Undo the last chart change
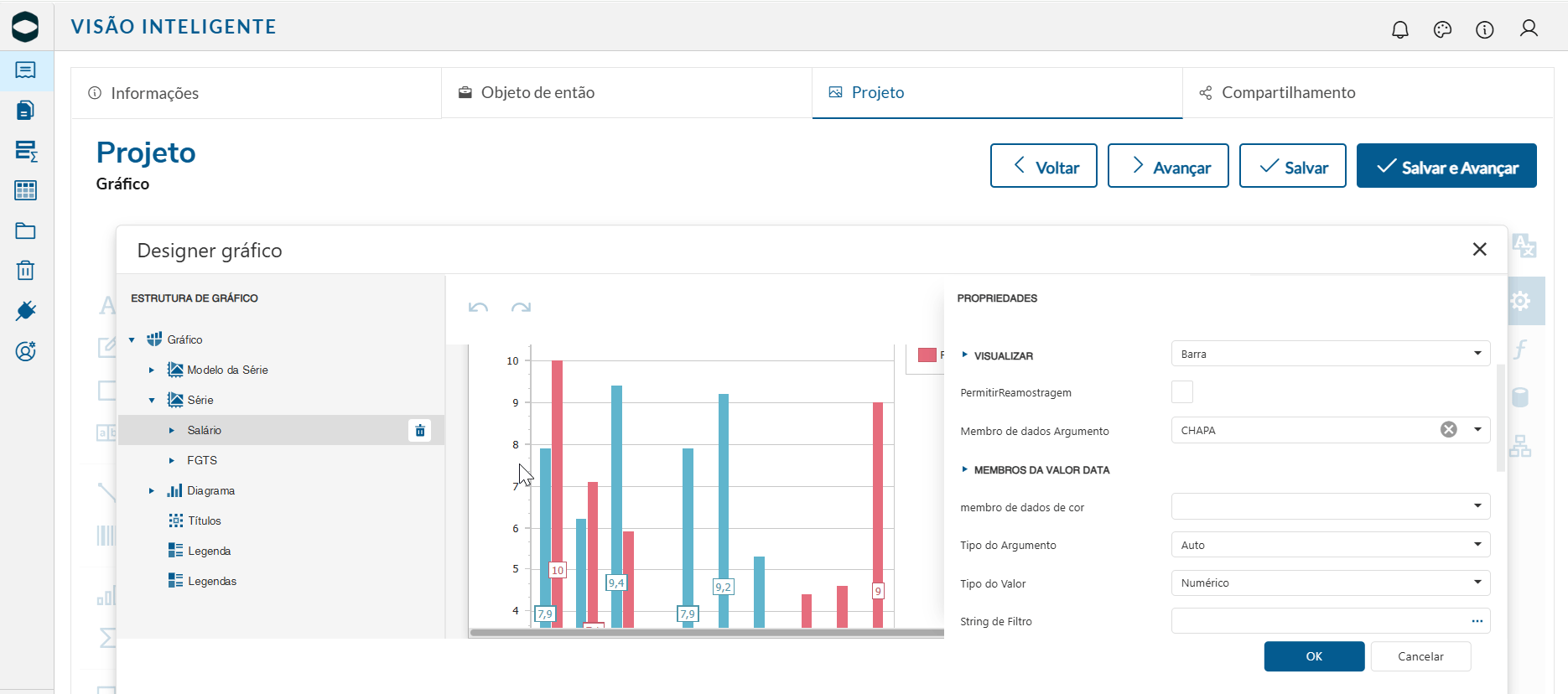Image resolution: width=1568 pixels, height=694 pixels. [478, 308]
